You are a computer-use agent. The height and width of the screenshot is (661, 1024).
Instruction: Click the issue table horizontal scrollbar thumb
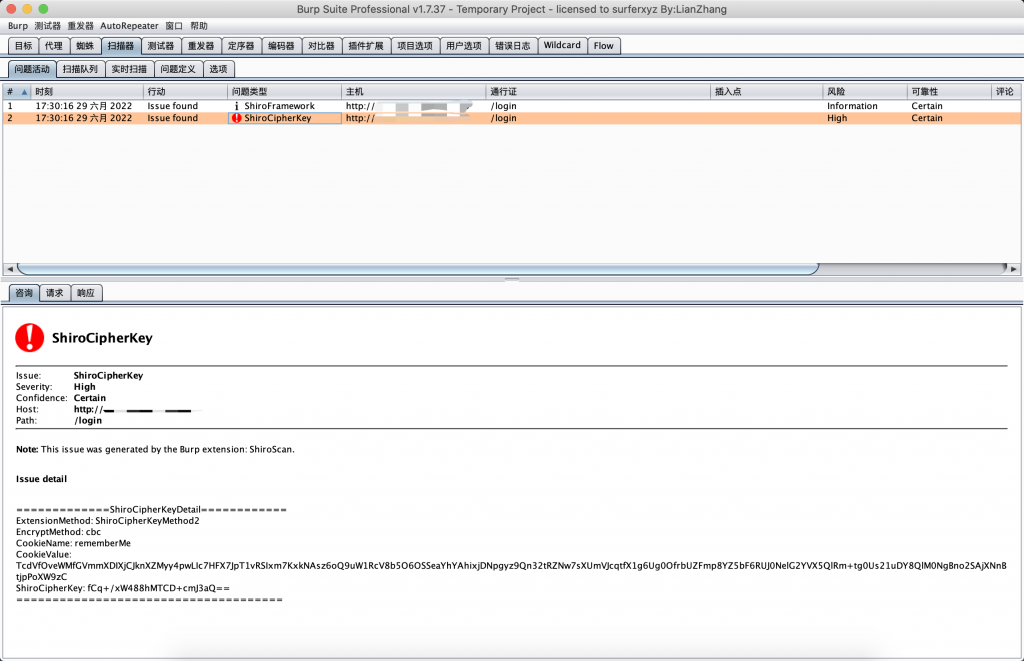(x=418, y=268)
